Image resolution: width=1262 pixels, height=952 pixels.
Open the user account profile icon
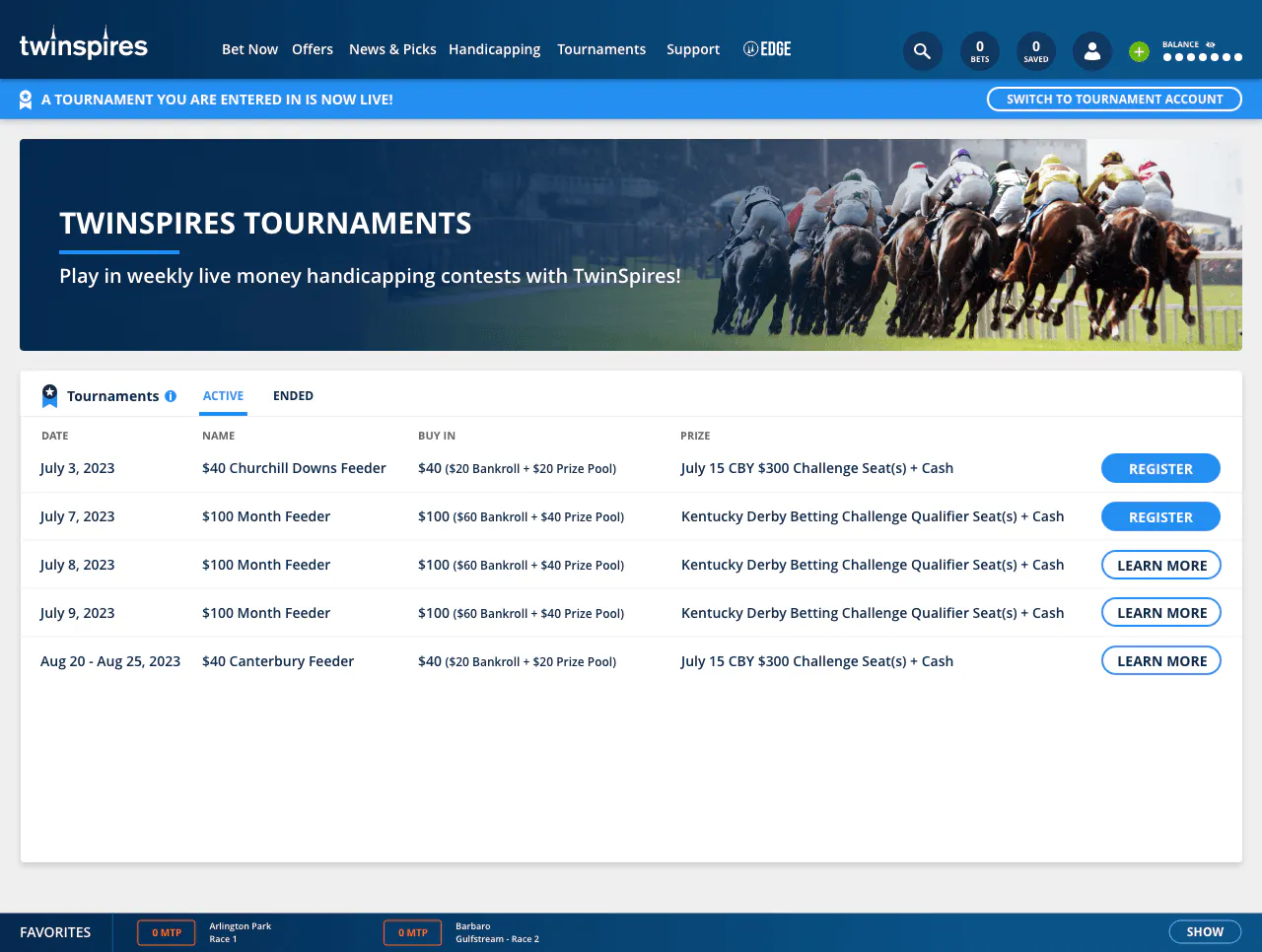[1092, 51]
